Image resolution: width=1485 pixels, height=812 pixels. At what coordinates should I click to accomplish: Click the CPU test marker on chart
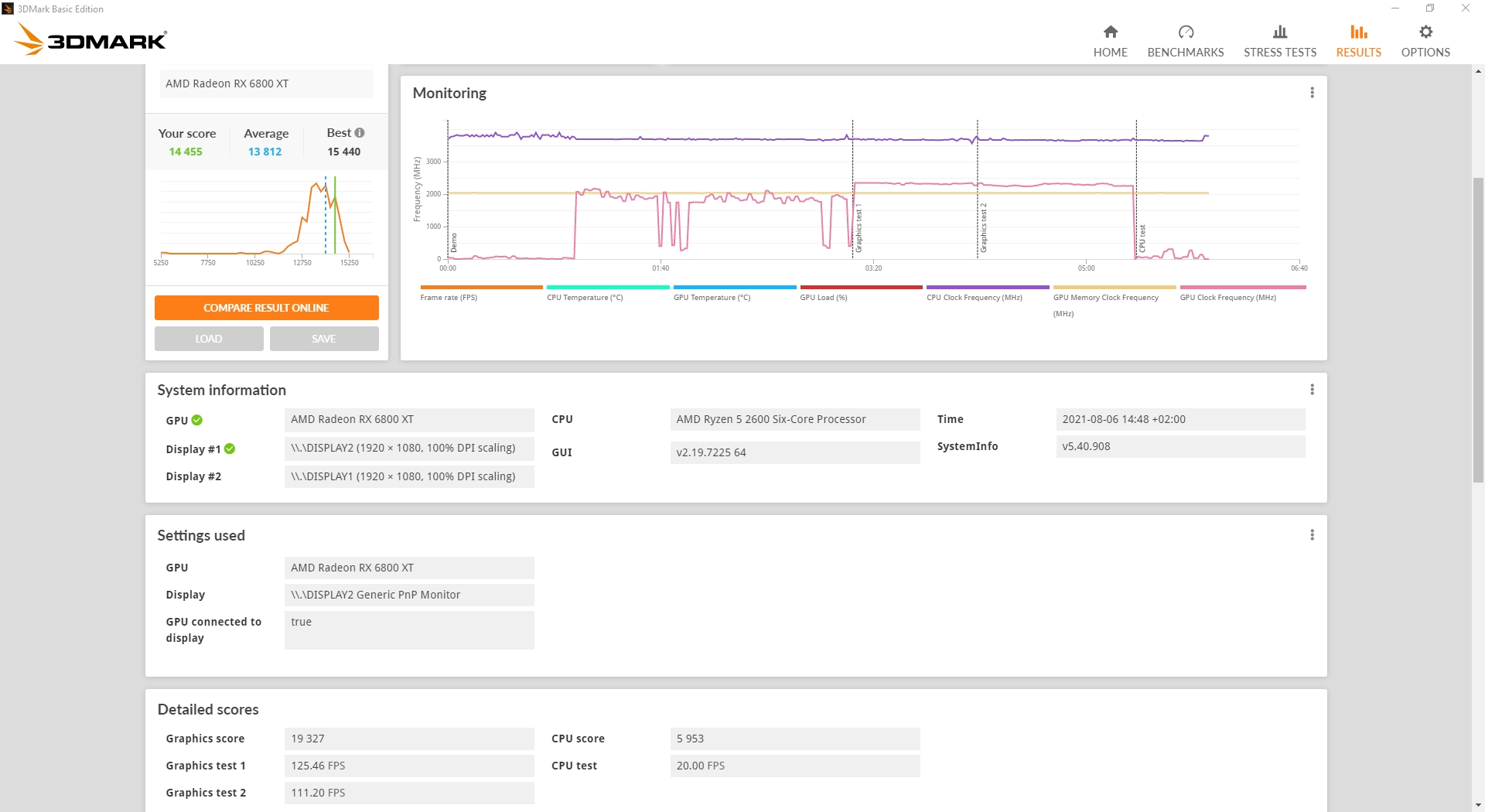[1142, 237]
